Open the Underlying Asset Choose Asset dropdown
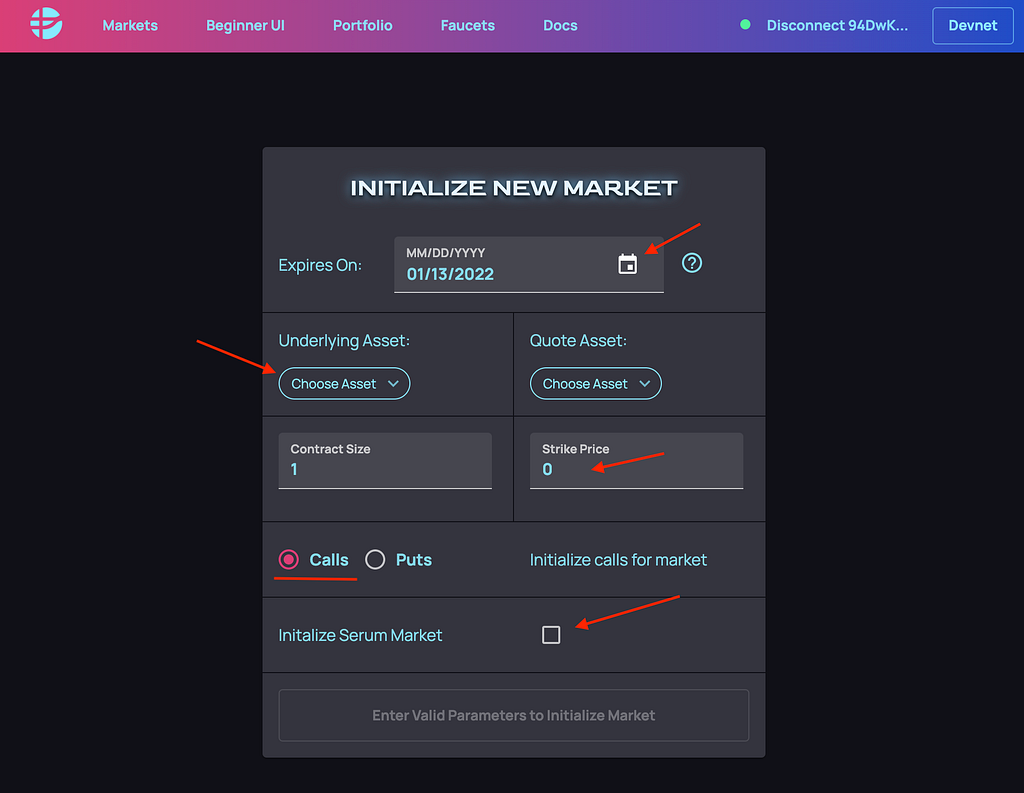The image size is (1024, 793). tap(344, 384)
